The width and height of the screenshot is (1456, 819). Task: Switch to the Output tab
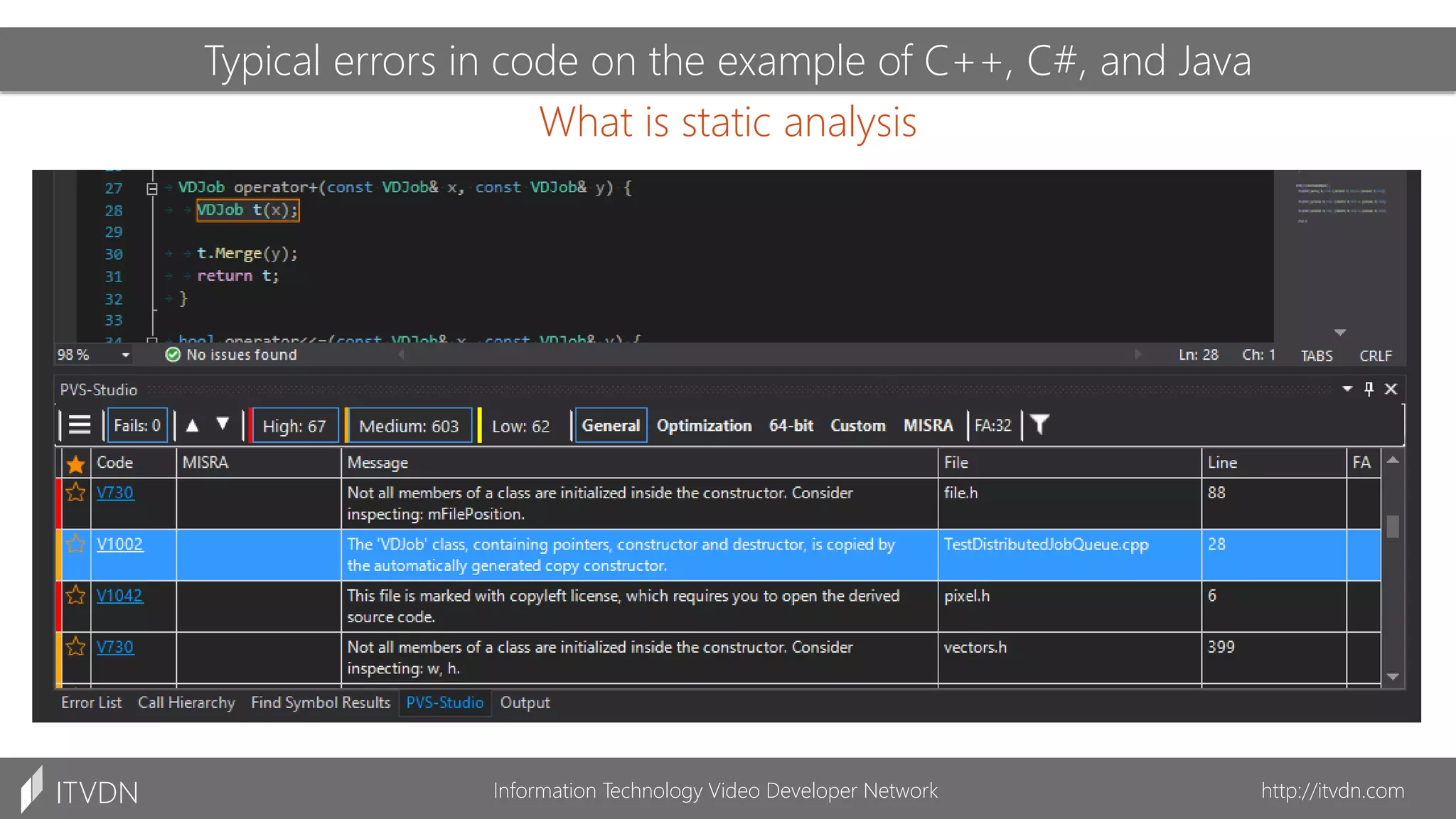[x=525, y=702]
